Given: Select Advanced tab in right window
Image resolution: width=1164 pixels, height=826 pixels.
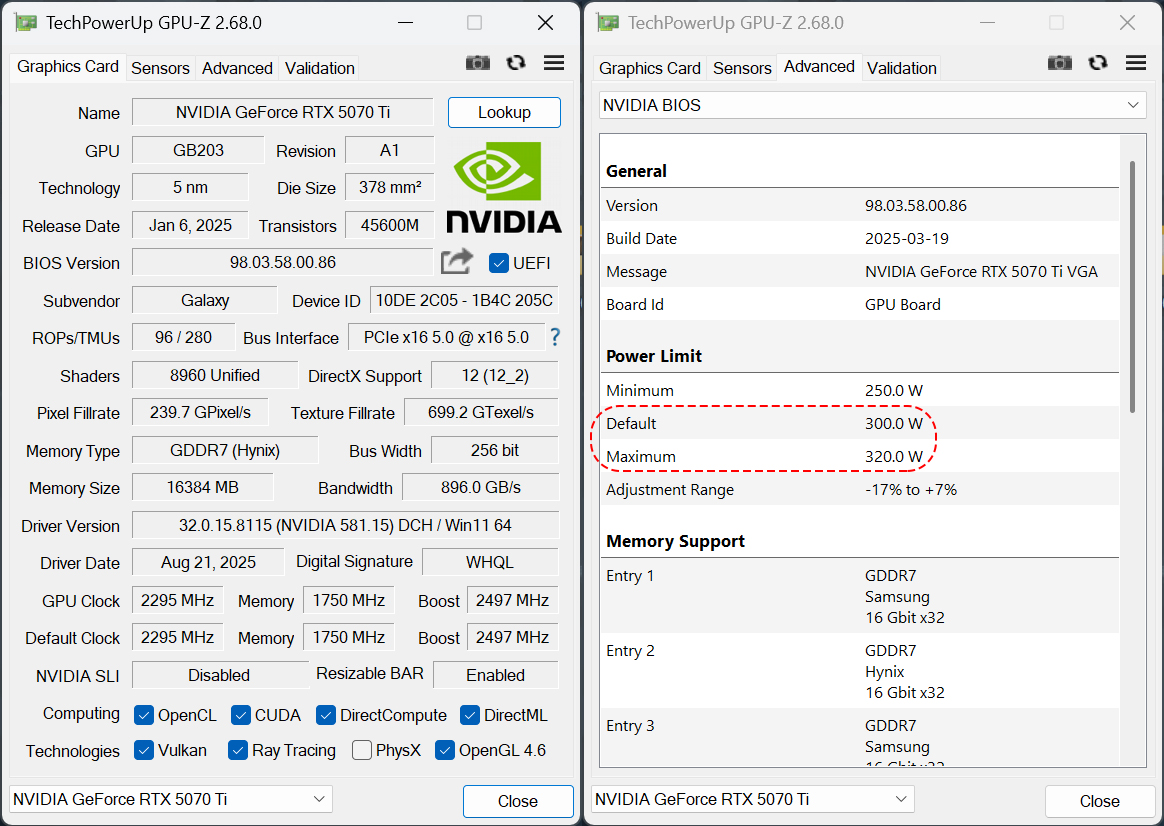Looking at the screenshot, I should tap(819, 67).
